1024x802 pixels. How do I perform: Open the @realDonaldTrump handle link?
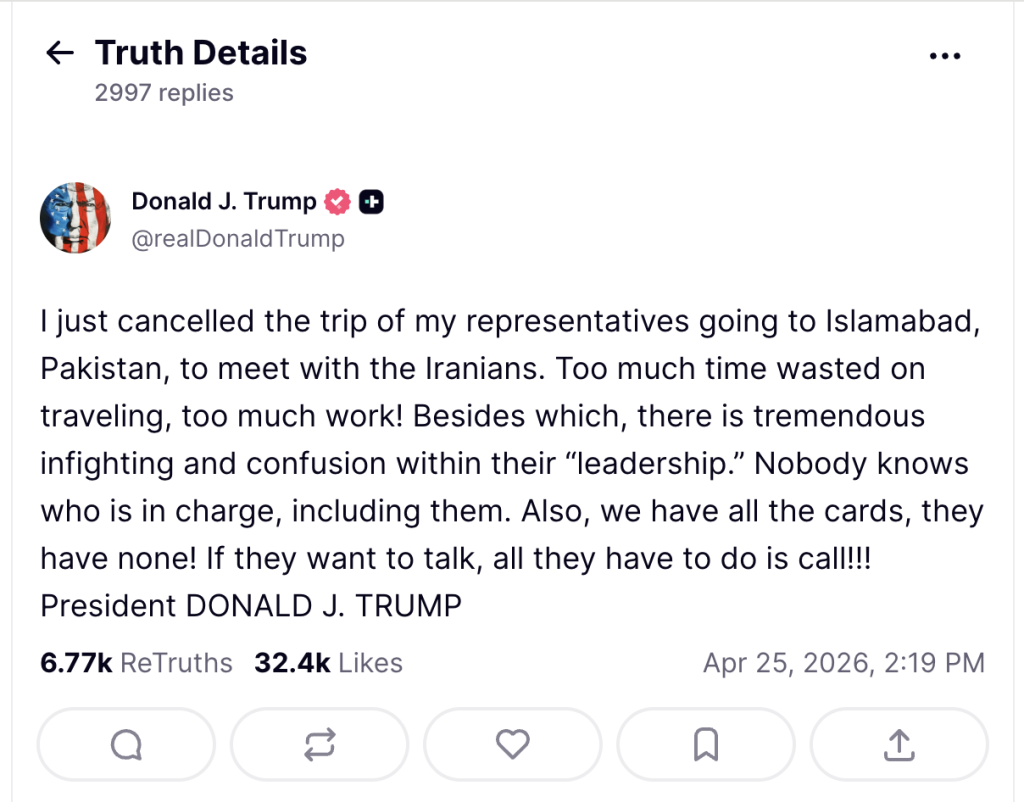[238, 239]
